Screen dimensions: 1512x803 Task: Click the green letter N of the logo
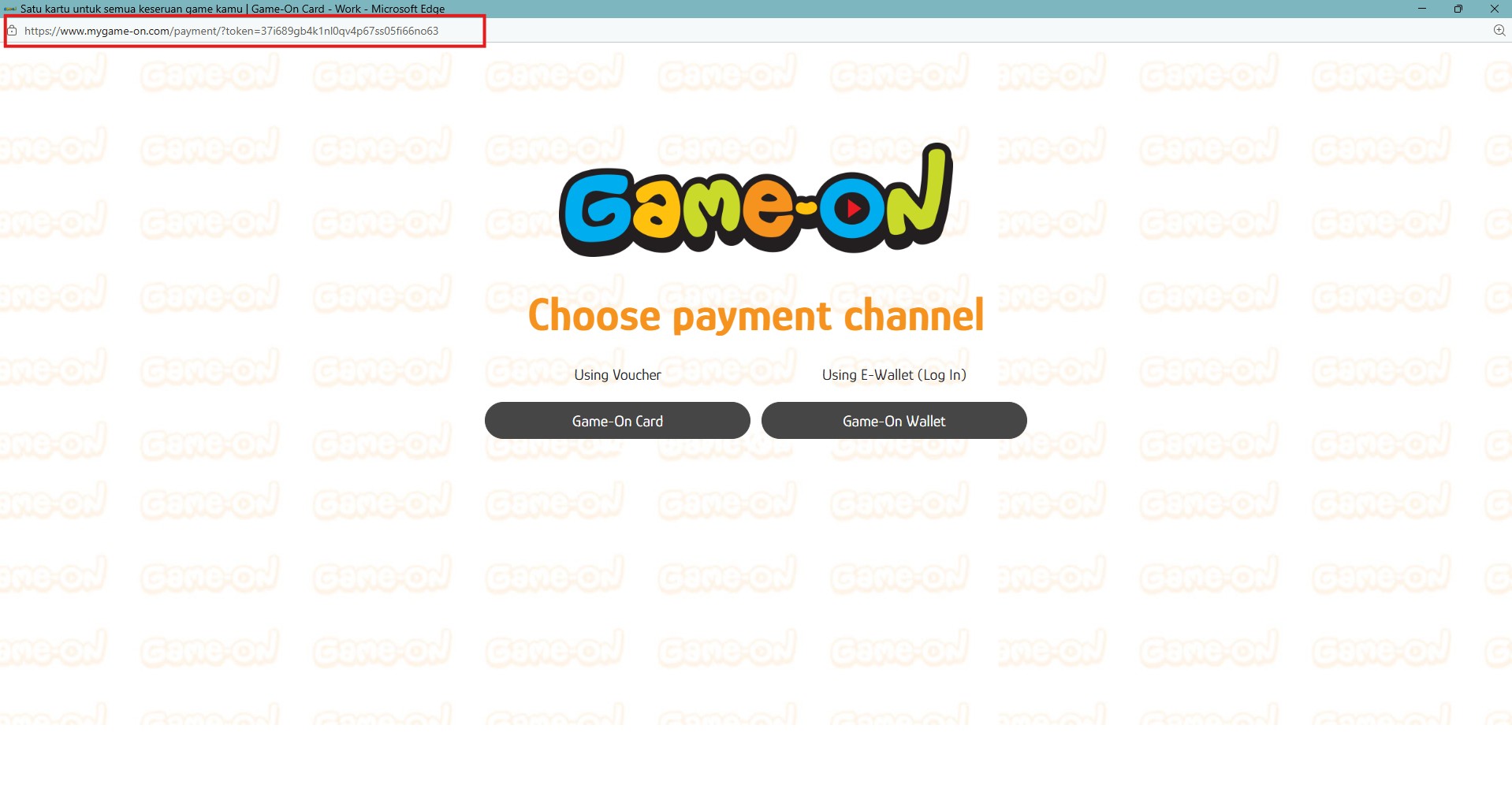point(918,196)
